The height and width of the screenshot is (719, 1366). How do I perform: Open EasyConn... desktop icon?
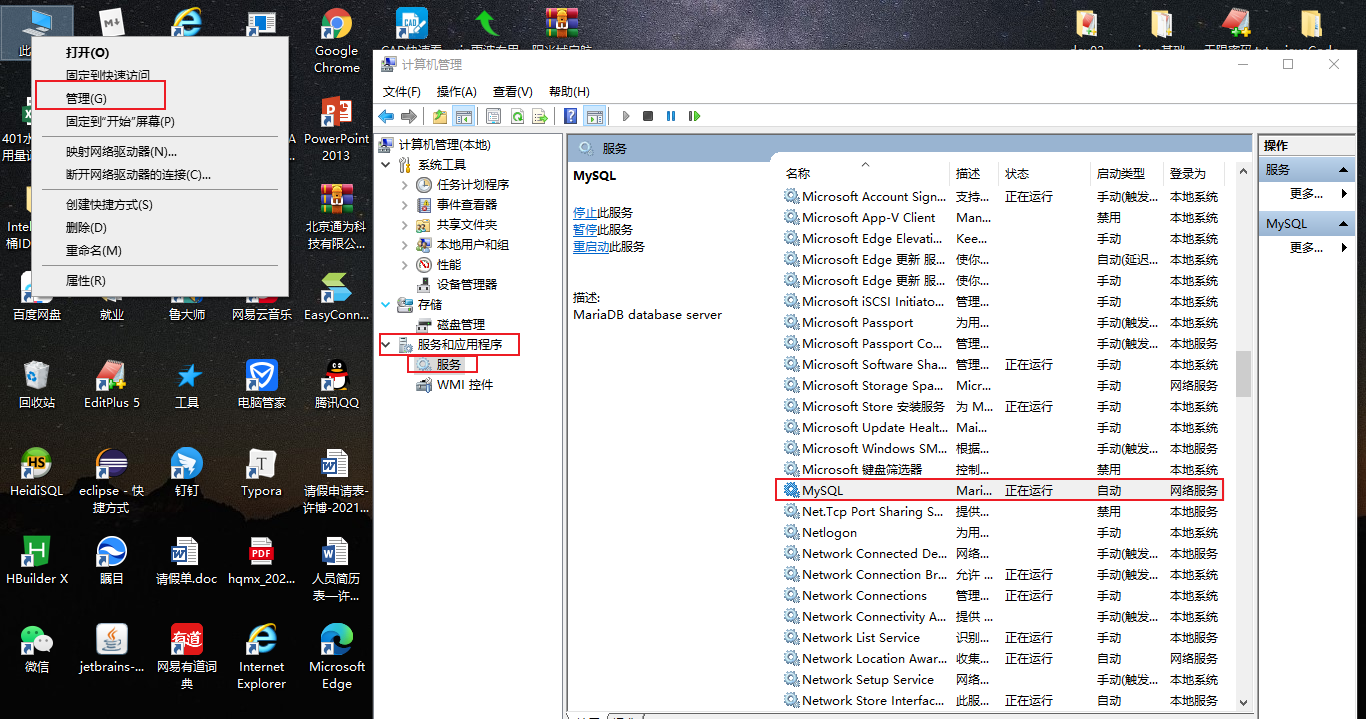click(x=336, y=296)
